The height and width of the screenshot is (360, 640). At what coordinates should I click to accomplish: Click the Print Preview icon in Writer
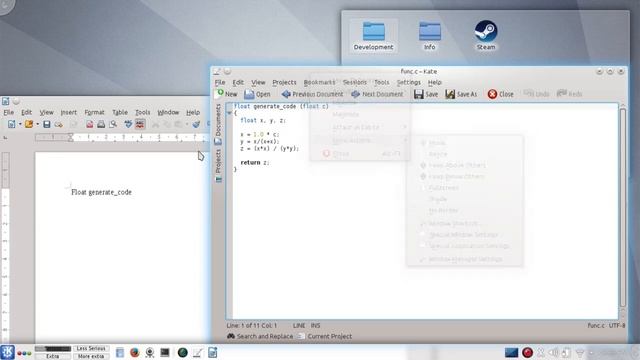tap(113, 124)
